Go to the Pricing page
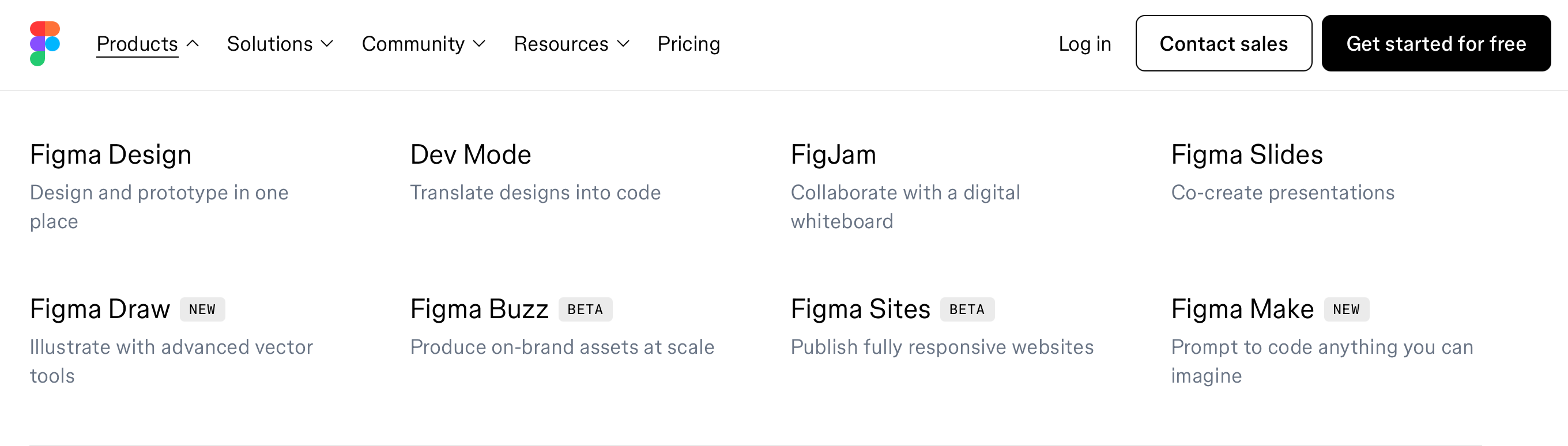This screenshot has height=446, width=1568. click(x=688, y=44)
